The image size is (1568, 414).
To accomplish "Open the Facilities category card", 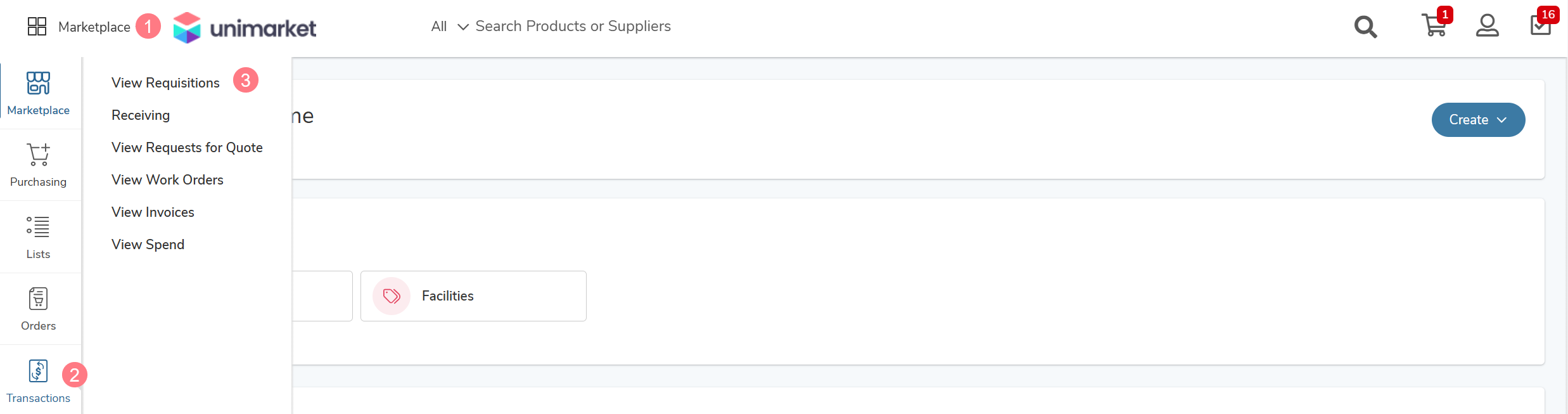I will click(x=473, y=296).
